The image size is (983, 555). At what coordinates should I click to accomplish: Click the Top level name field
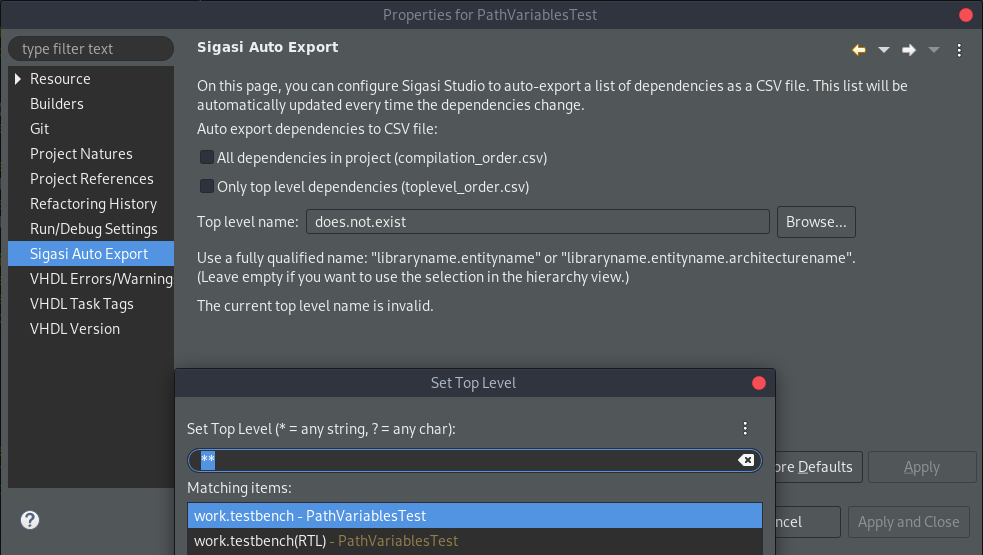click(x=538, y=222)
